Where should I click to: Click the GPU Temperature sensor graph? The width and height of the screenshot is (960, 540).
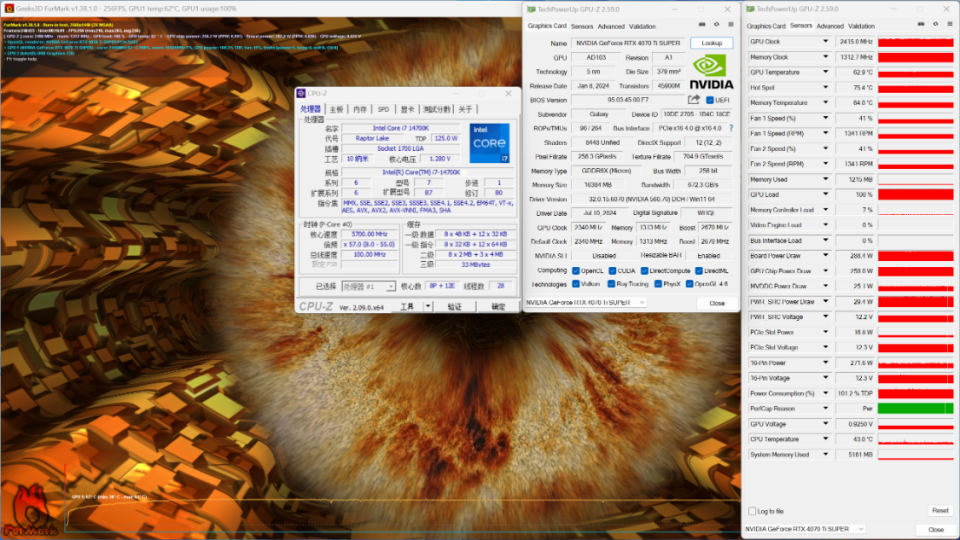tap(916, 72)
